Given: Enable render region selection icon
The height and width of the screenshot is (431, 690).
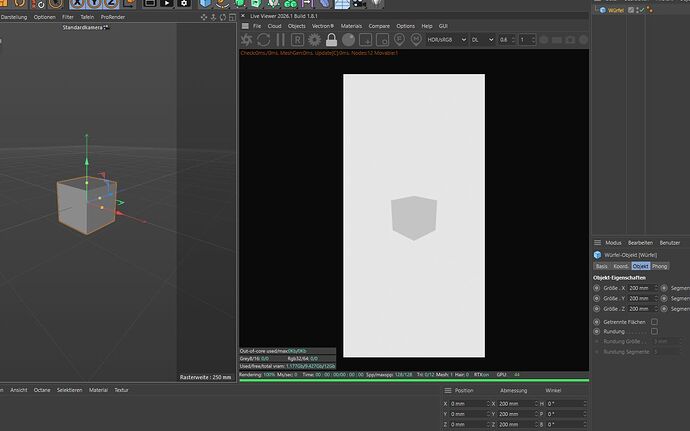Looking at the screenshot, I should 365,40.
